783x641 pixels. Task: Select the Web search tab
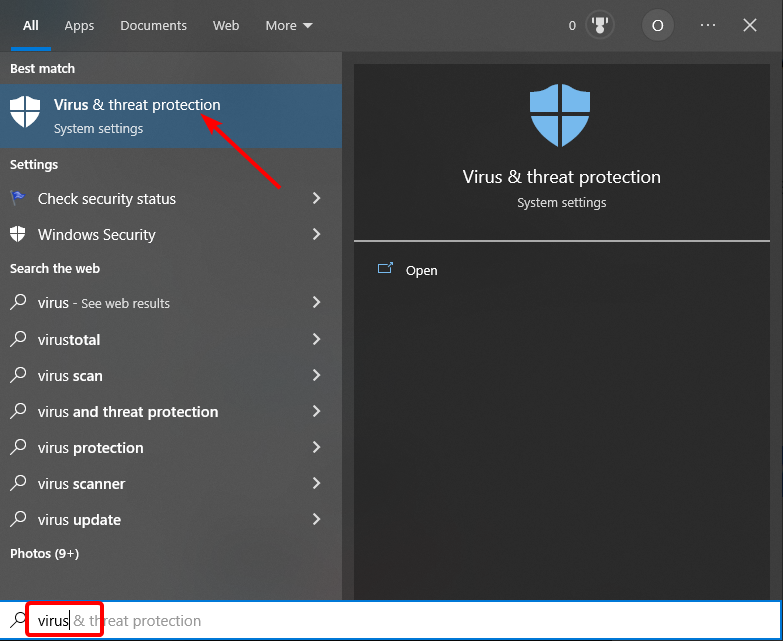tap(226, 26)
